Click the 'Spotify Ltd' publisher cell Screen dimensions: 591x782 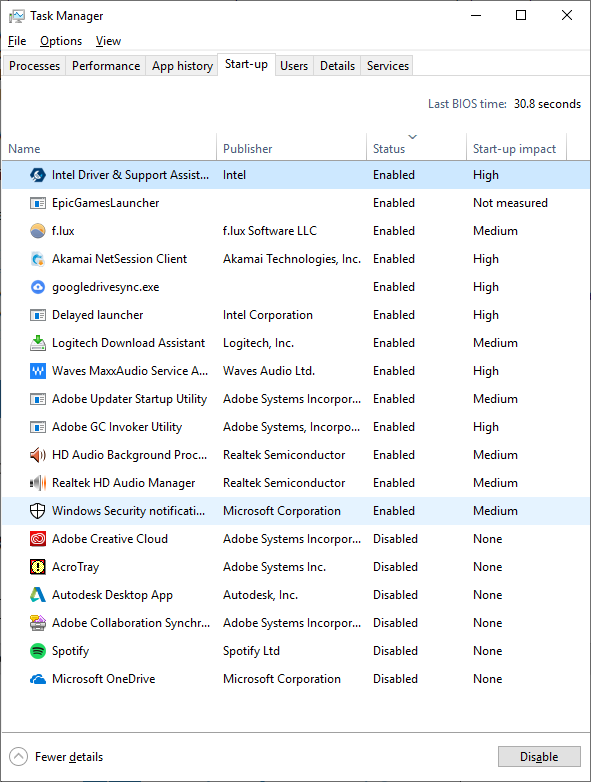click(x=251, y=650)
